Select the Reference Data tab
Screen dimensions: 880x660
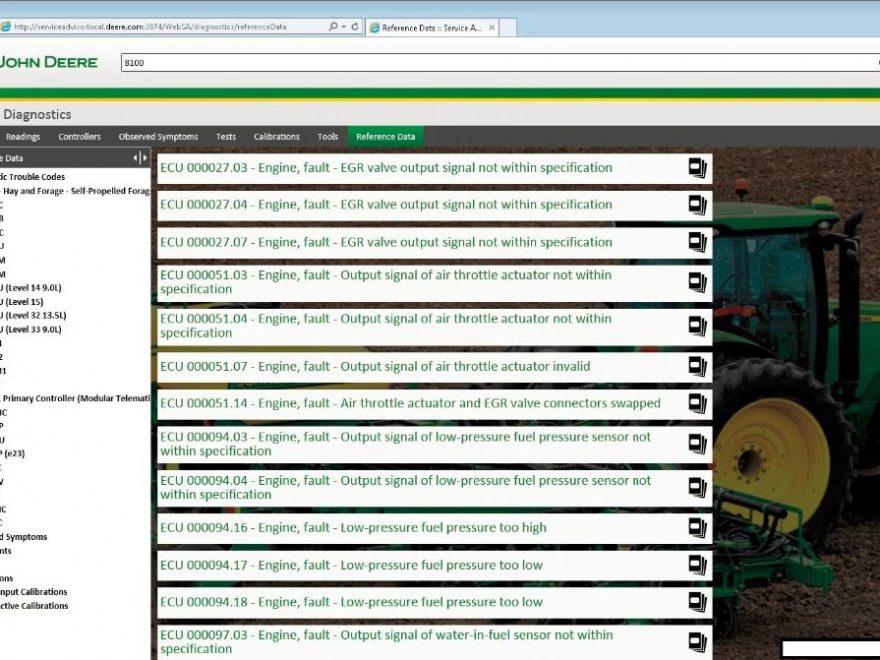click(x=386, y=137)
